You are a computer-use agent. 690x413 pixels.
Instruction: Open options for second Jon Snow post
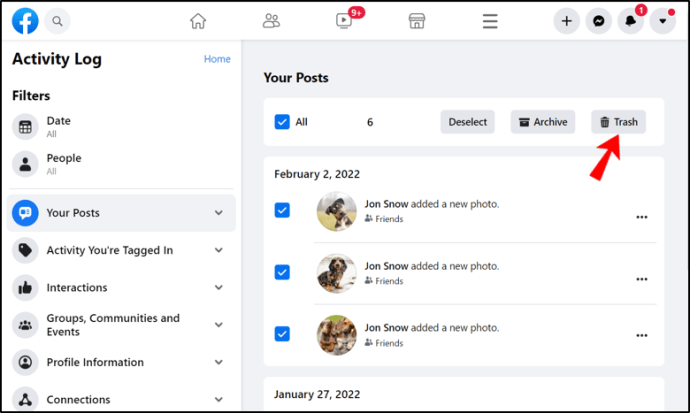pos(642,279)
